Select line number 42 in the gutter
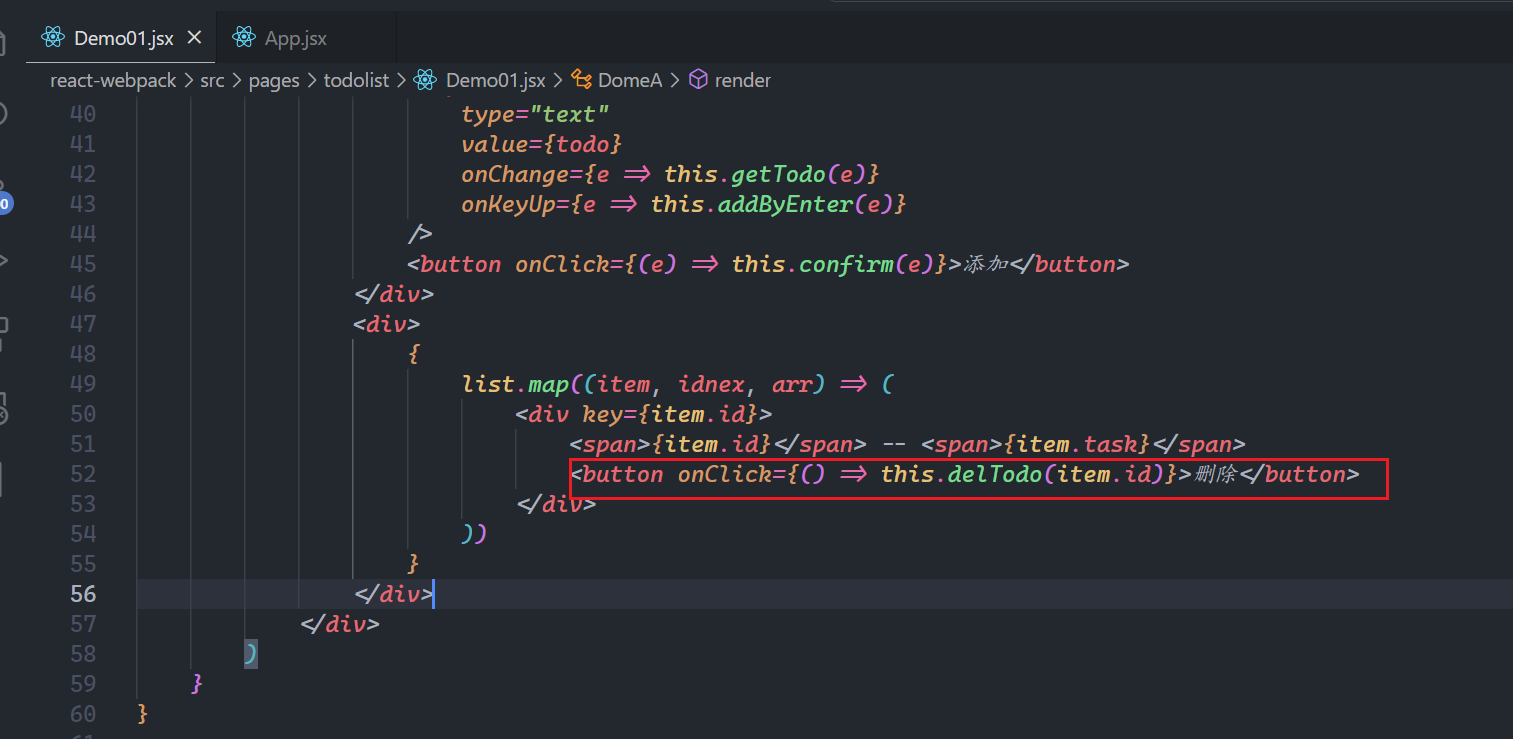The width and height of the screenshot is (1513, 739). click(83, 174)
